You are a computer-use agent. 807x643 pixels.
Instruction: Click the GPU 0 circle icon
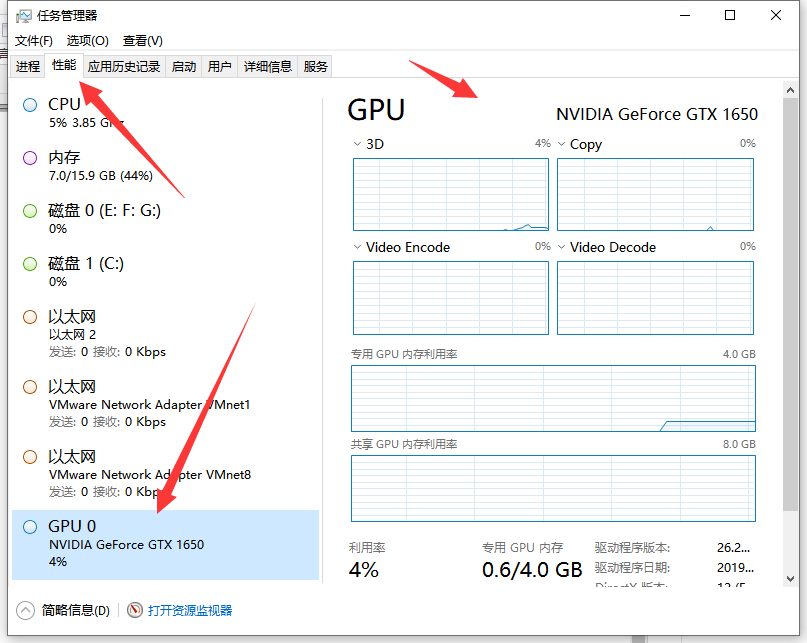click(x=30, y=526)
